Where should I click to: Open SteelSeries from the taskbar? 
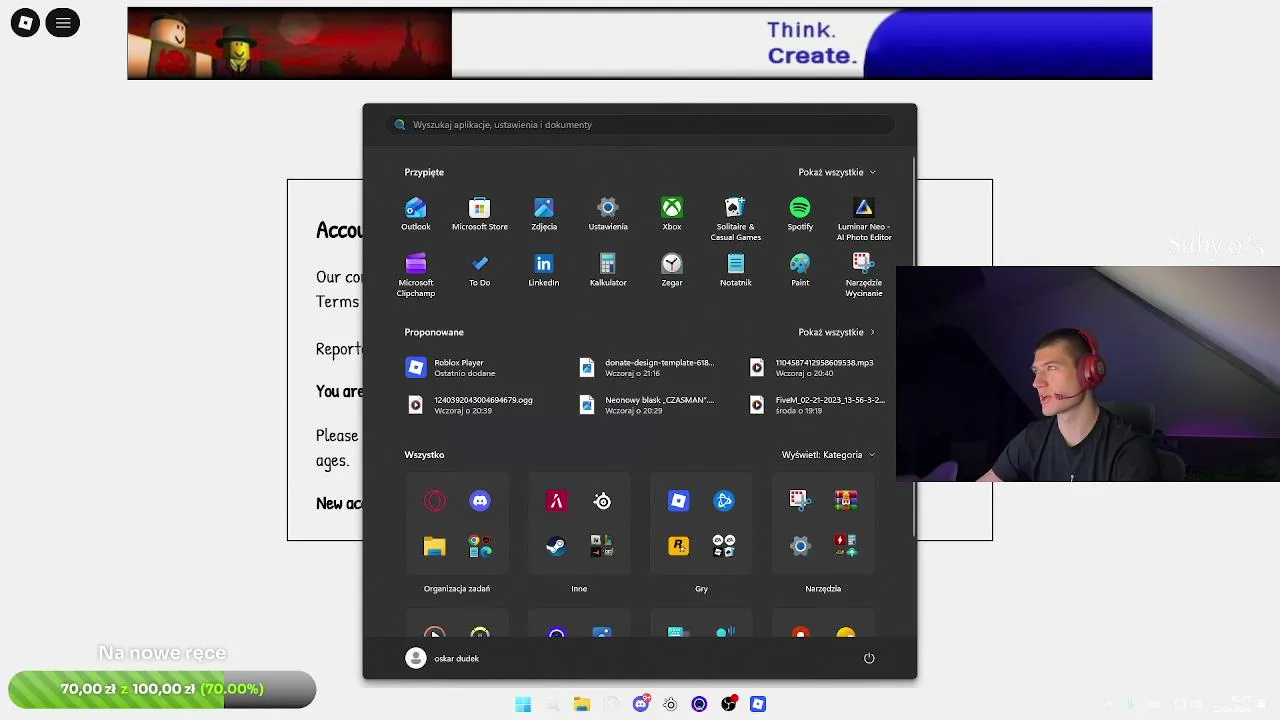[x=670, y=704]
